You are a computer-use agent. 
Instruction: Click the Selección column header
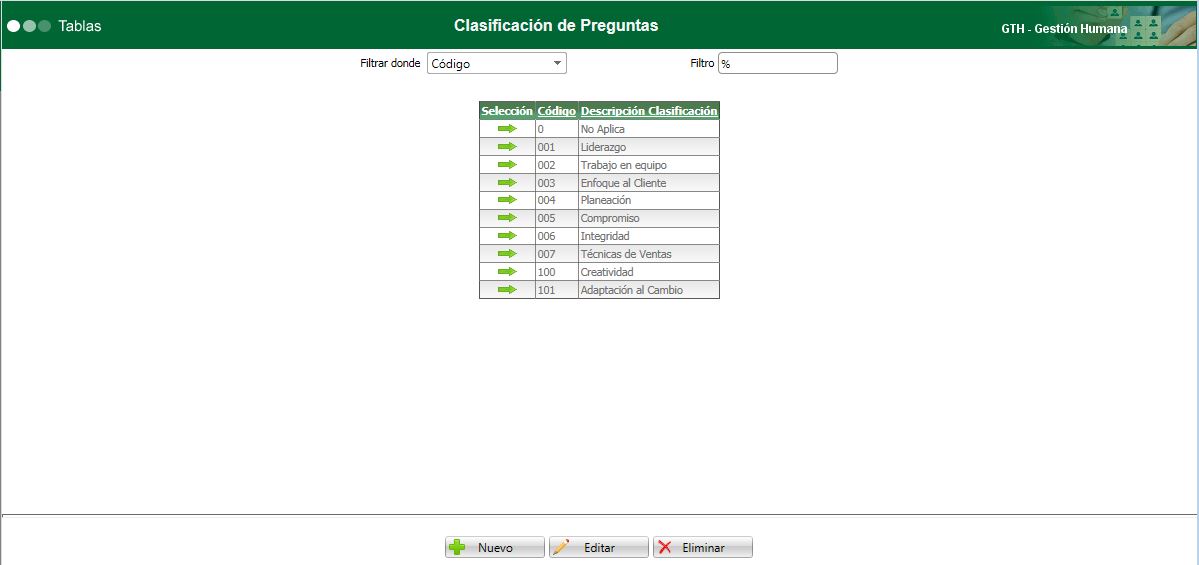click(507, 111)
